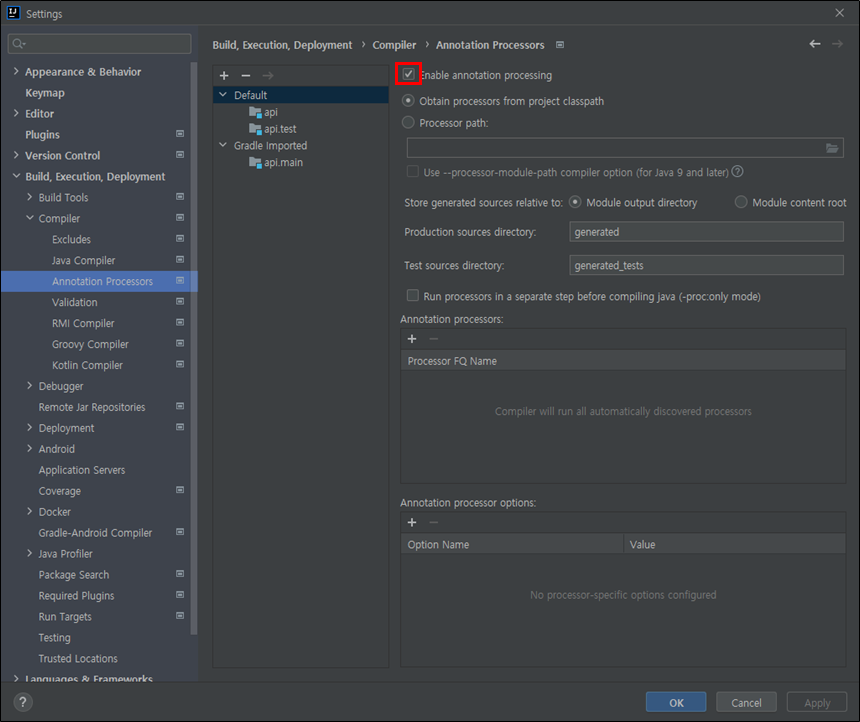Click the project-level icon beside Excludes
This screenshot has height=722, width=860.
click(x=180, y=239)
